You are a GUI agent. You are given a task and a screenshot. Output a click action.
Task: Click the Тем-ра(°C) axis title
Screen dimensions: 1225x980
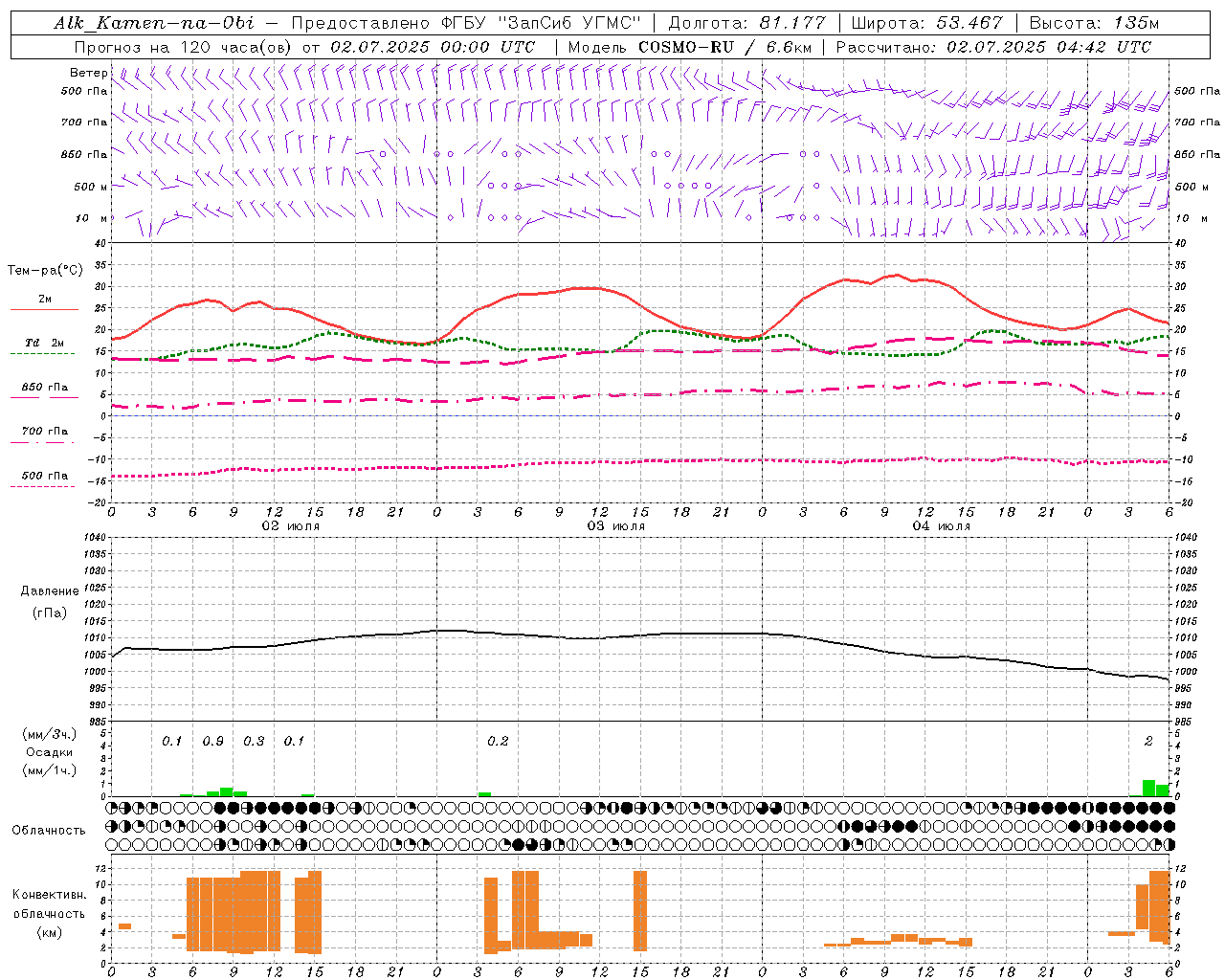[x=45, y=271]
